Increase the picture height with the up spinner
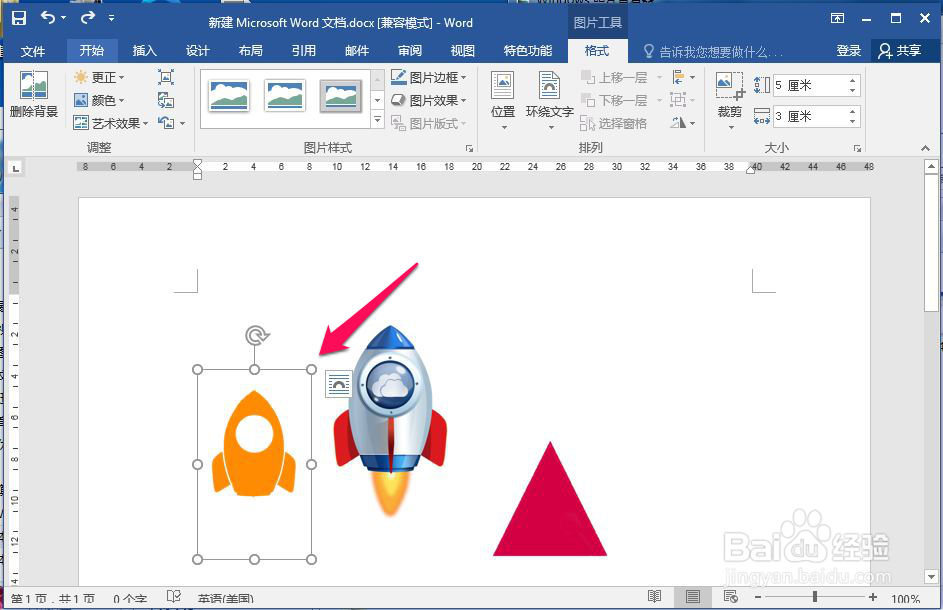943x610 pixels. [853, 81]
